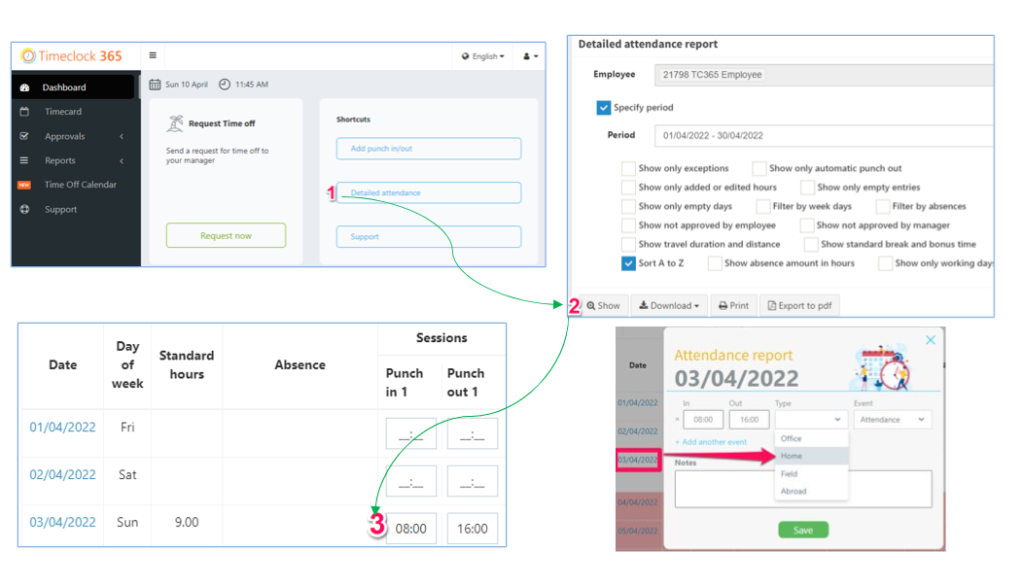This screenshot has height=585, width=1024.
Task: Click the Detailed attendance shortcut
Action: (x=428, y=193)
